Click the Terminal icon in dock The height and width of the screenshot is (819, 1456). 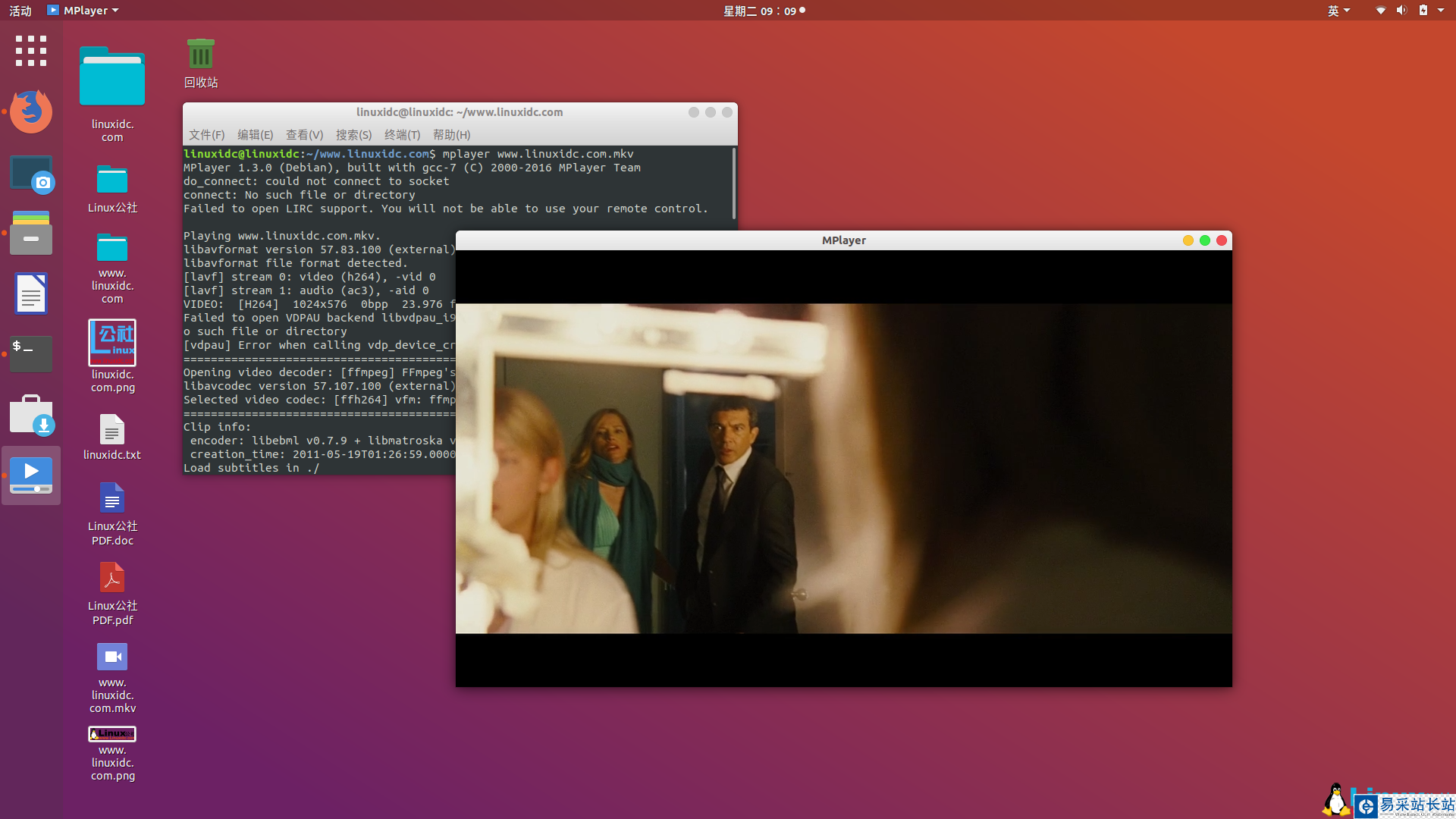pos(31,353)
